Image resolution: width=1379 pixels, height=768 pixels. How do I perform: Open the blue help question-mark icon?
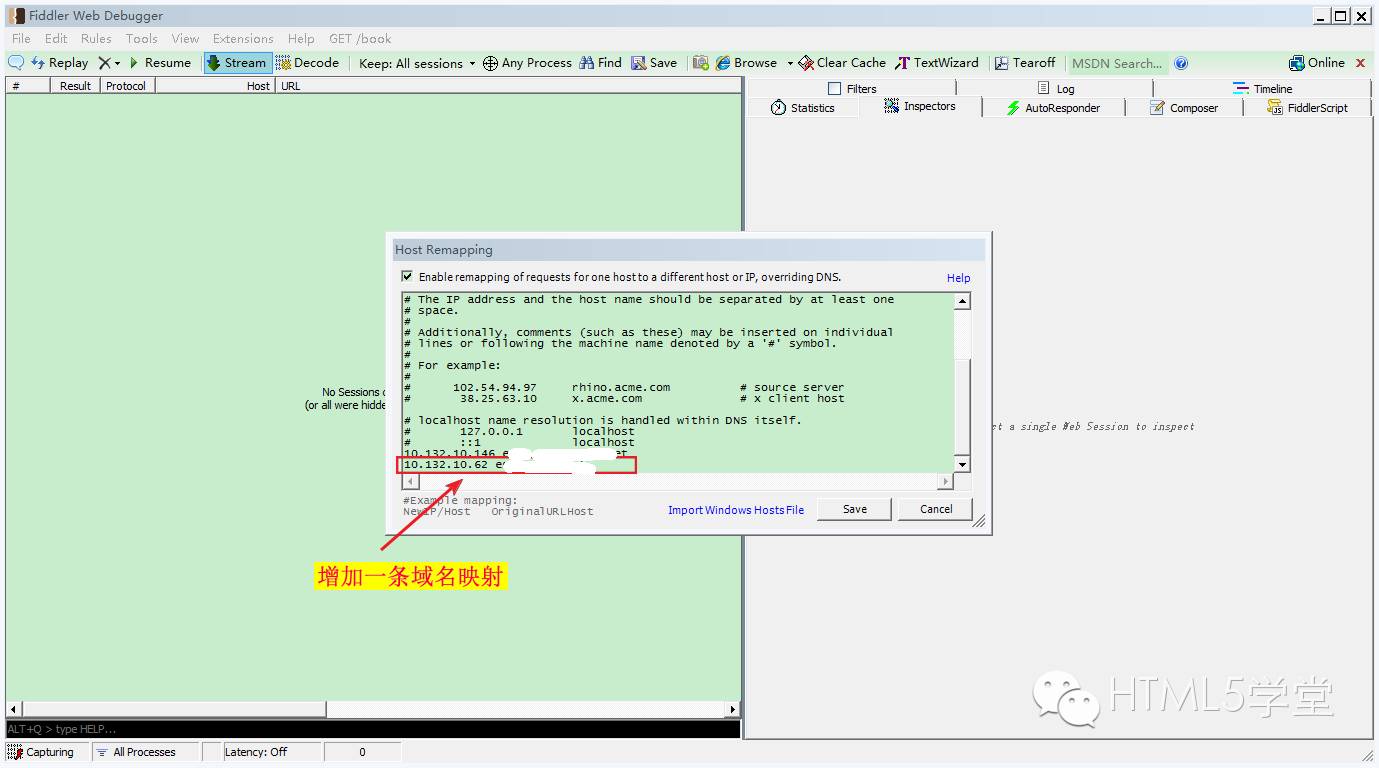click(x=1181, y=63)
